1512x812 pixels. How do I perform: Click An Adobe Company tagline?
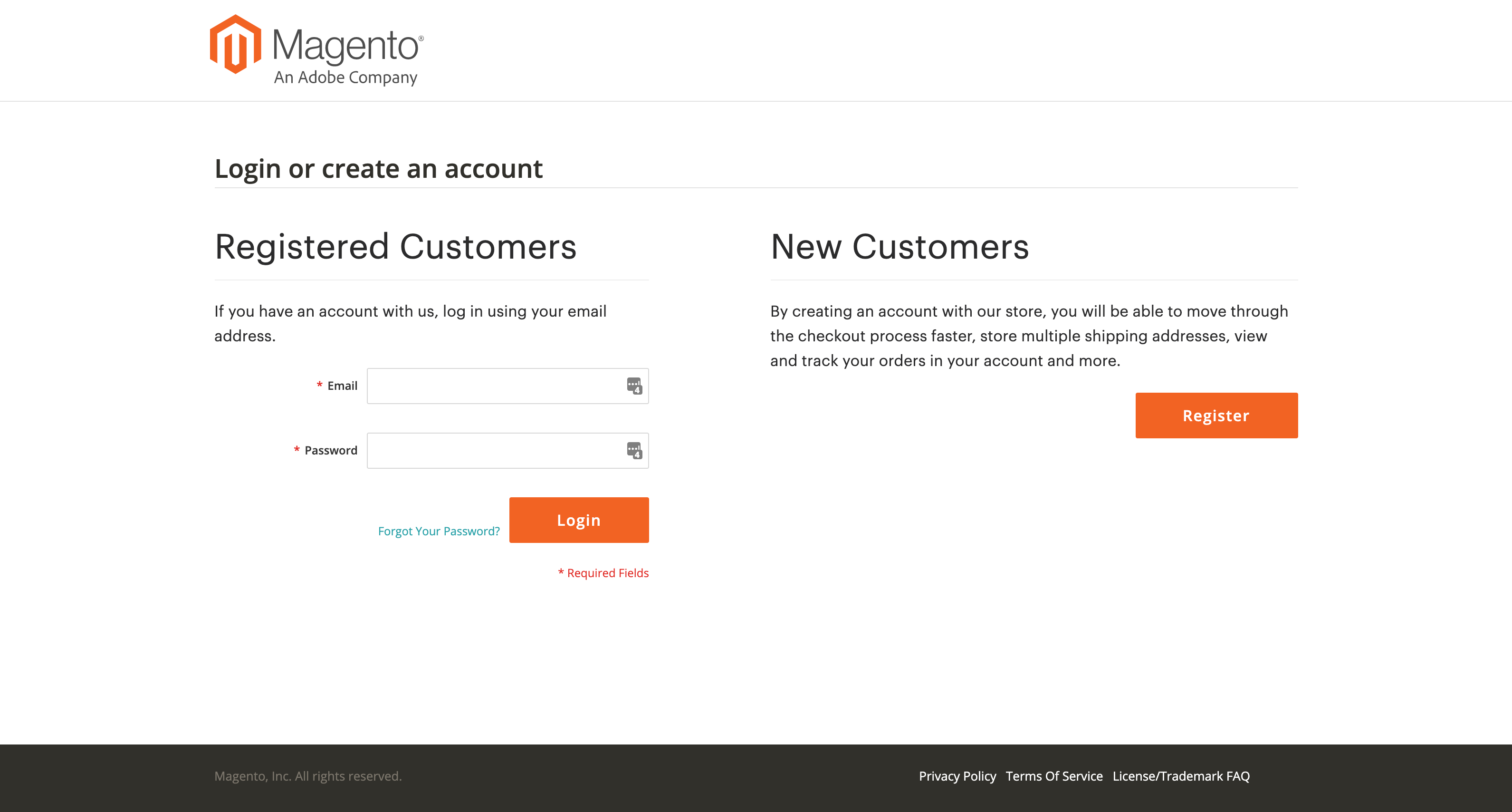point(346,77)
